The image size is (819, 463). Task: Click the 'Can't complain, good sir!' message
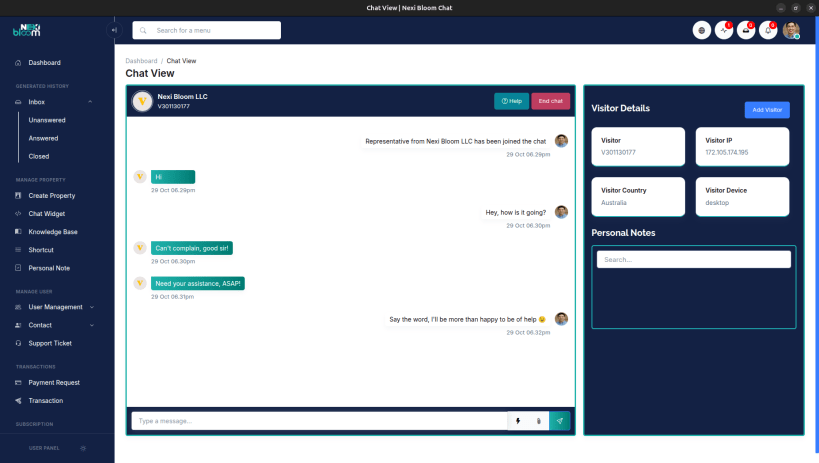click(x=192, y=248)
